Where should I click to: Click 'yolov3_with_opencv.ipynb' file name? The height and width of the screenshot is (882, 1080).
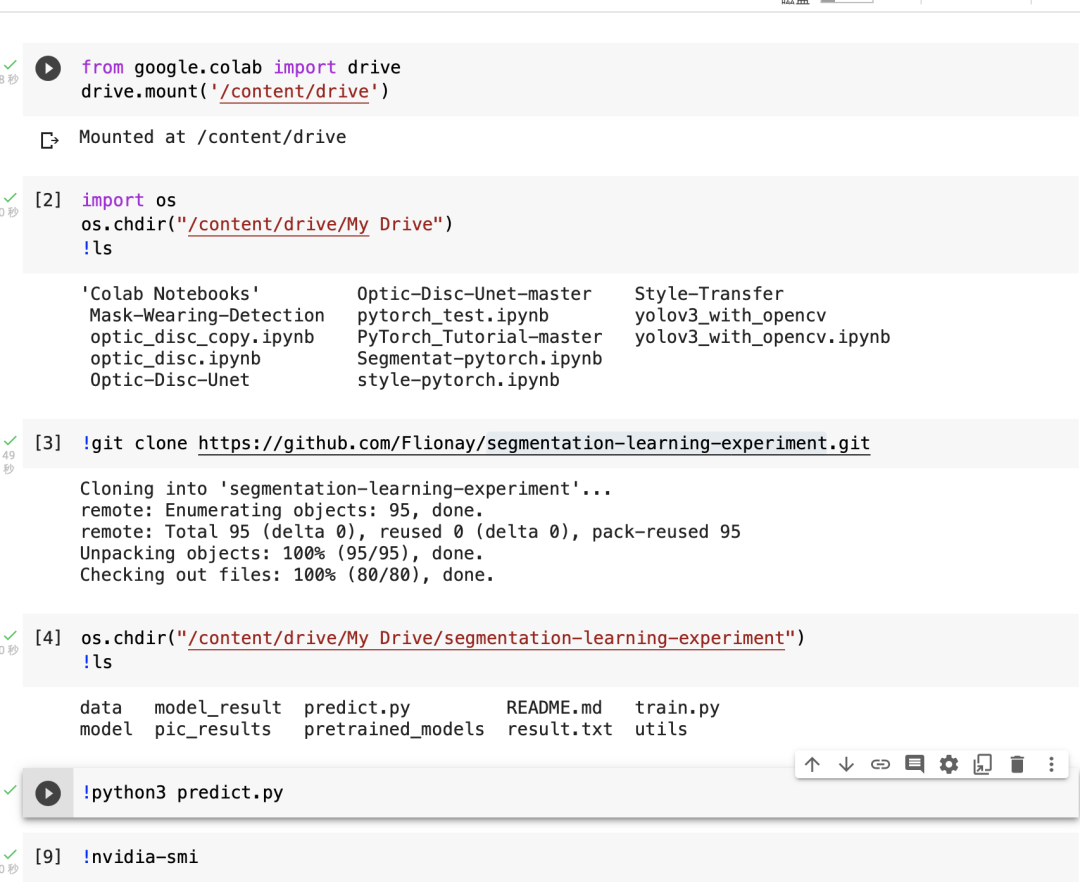click(762, 337)
